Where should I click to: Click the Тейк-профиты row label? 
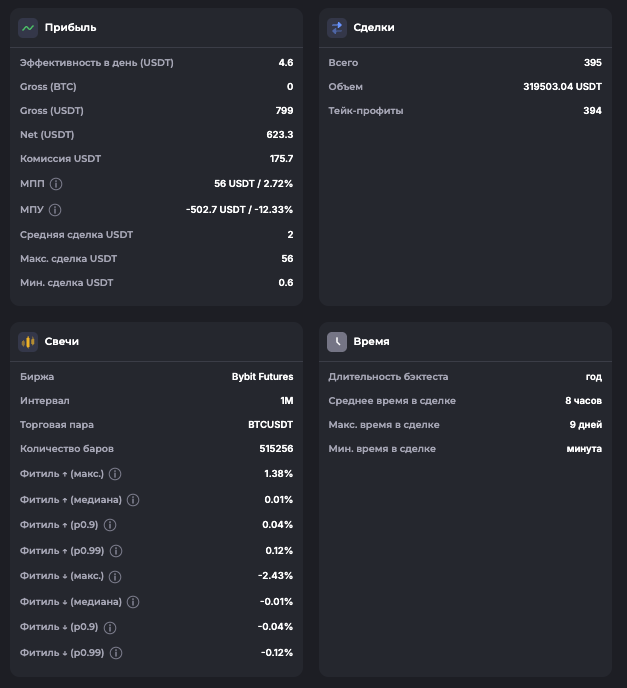(x=366, y=111)
